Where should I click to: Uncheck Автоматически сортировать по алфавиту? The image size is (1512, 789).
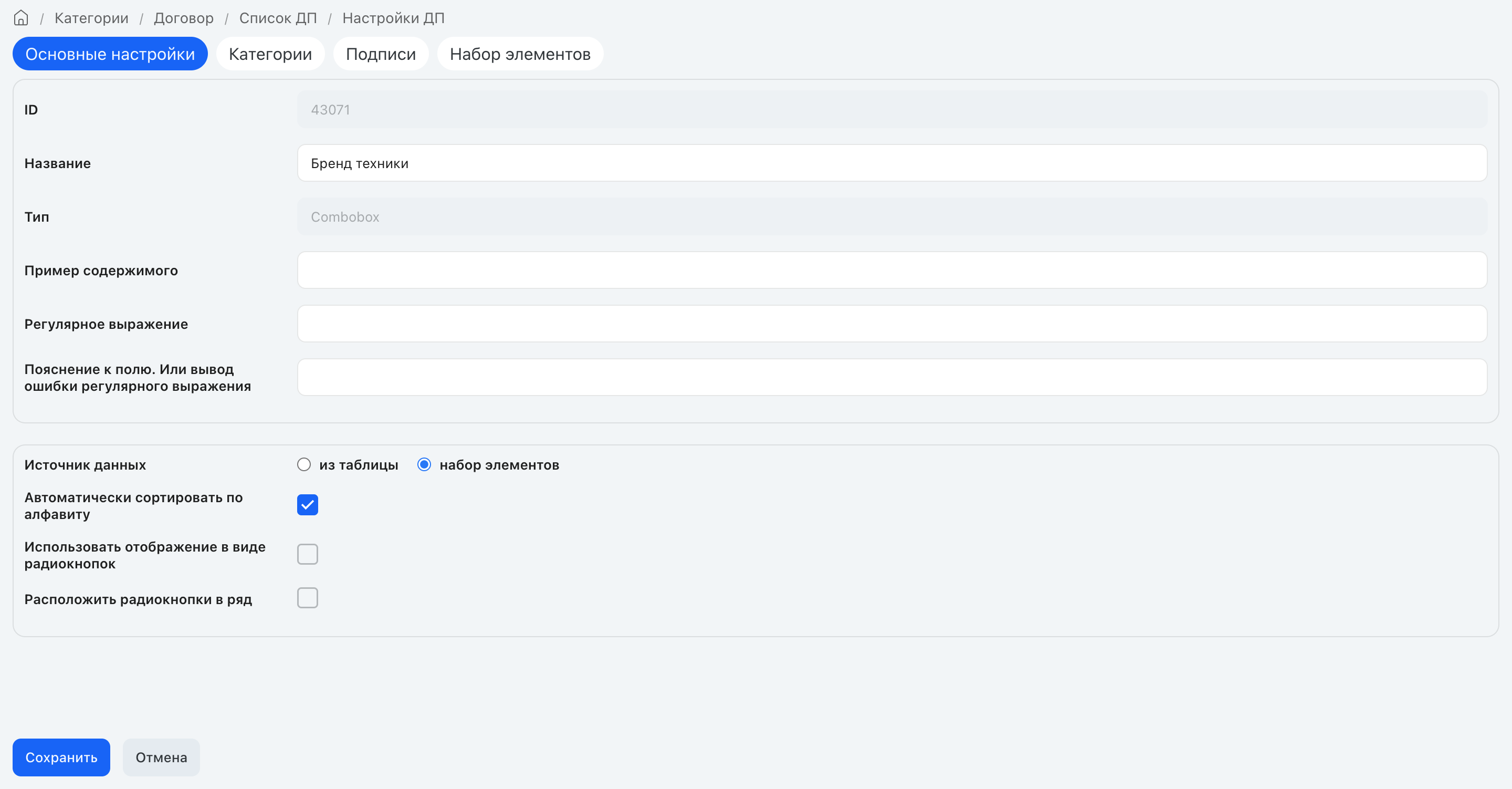tap(308, 505)
